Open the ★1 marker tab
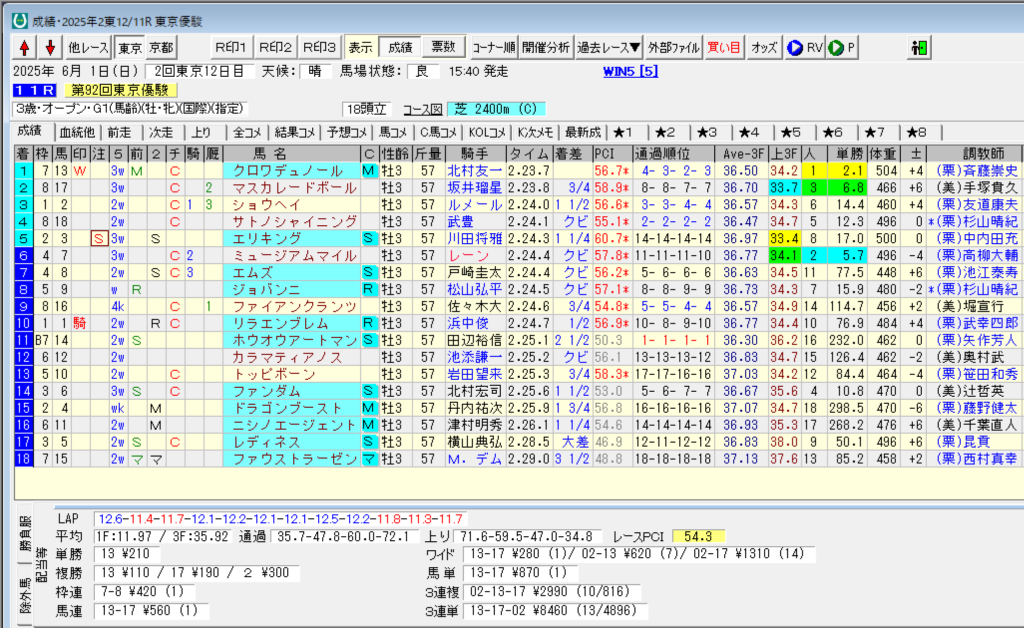 [x=628, y=132]
